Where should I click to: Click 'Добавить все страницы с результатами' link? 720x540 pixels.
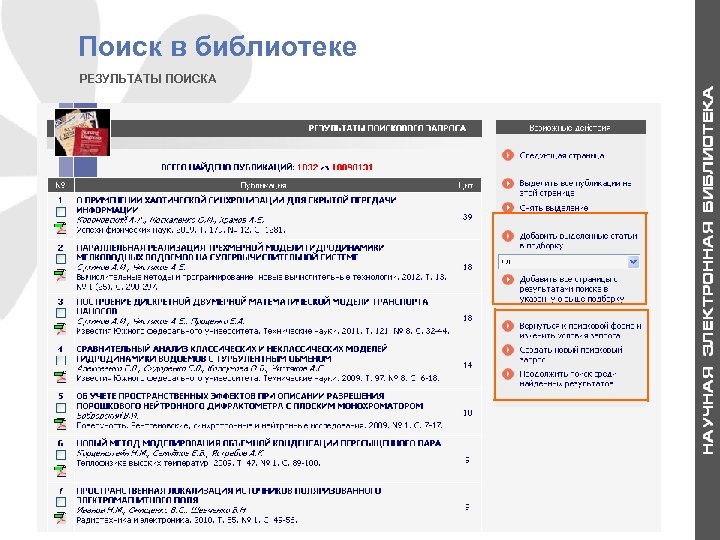click(x=572, y=289)
